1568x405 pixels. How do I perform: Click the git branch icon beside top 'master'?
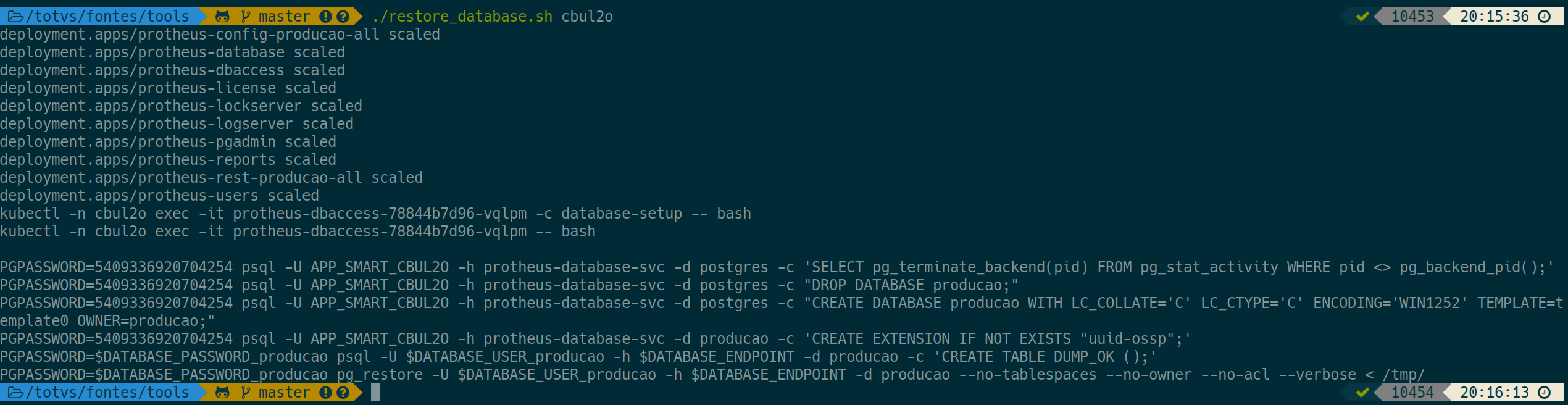tap(246, 17)
